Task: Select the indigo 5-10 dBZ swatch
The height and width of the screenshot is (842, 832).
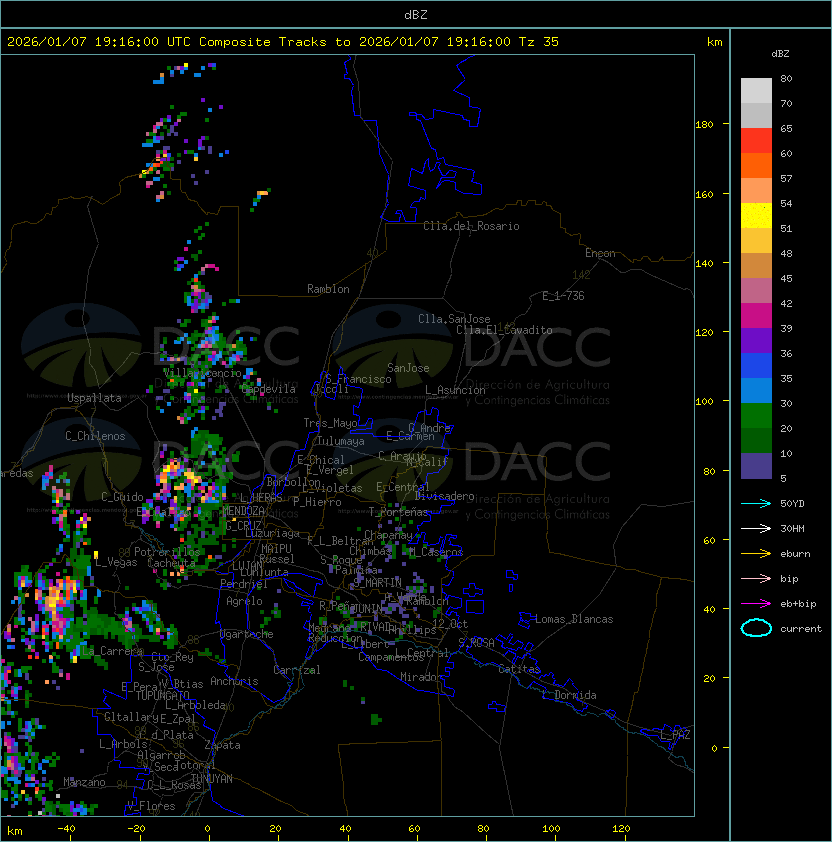Action: tap(756, 465)
